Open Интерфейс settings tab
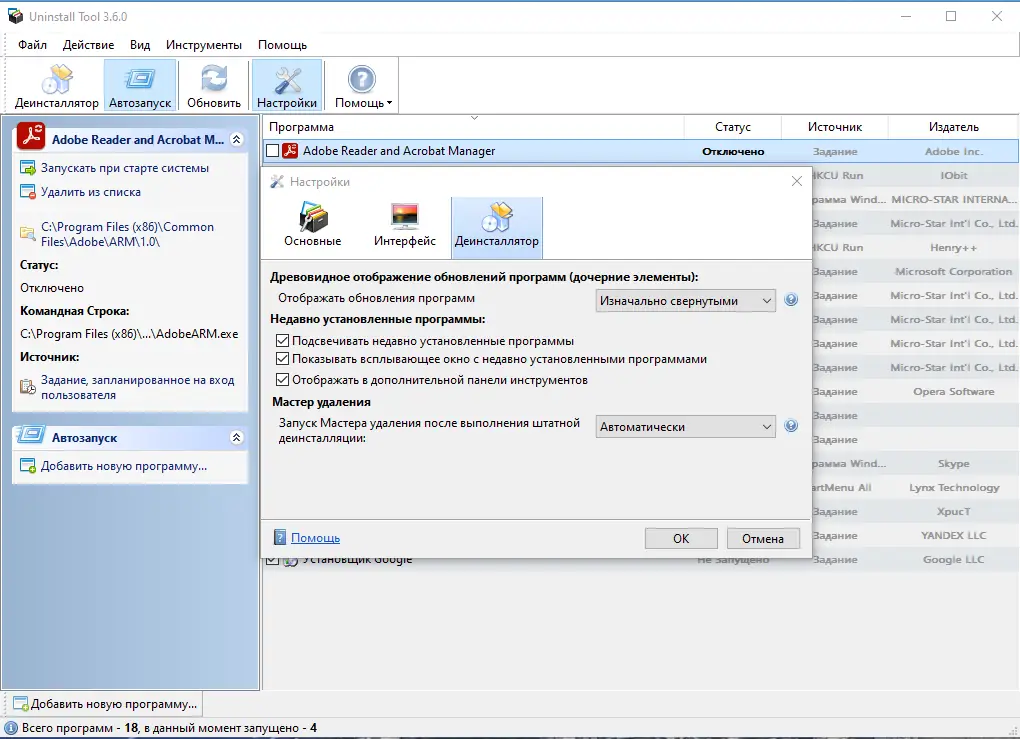Viewport: 1020px width, 739px height. (x=405, y=225)
